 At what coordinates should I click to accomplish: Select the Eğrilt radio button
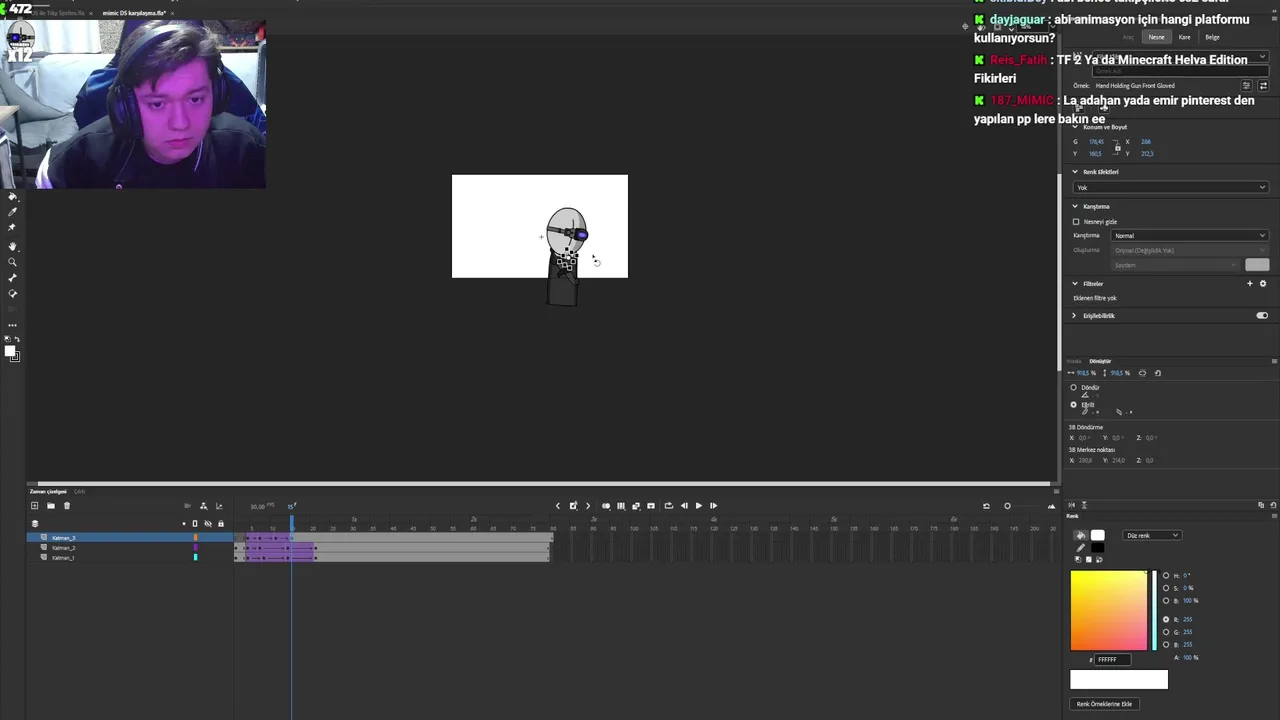click(1074, 405)
